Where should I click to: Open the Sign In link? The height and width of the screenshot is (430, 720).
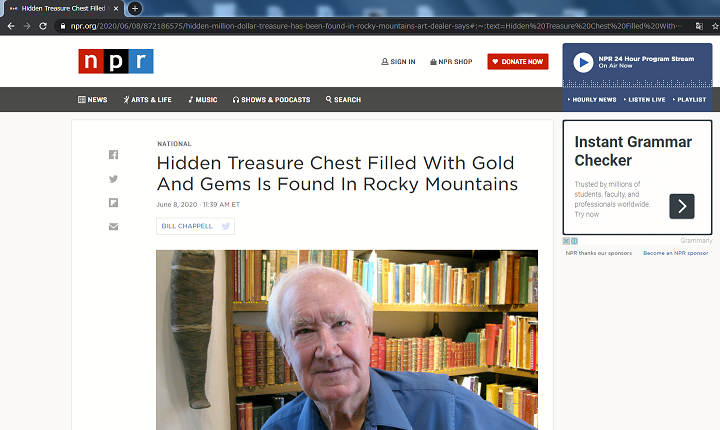pyautogui.click(x=398, y=62)
